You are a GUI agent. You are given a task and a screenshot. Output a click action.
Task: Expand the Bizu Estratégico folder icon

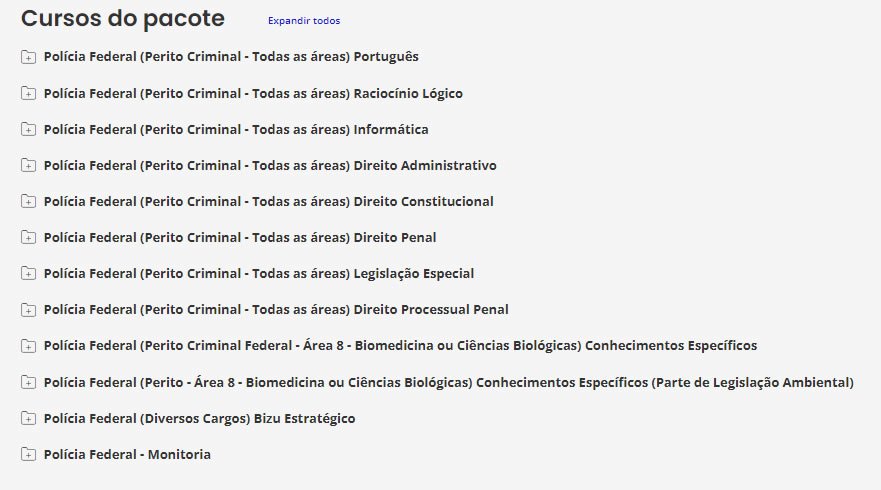[x=28, y=419]
